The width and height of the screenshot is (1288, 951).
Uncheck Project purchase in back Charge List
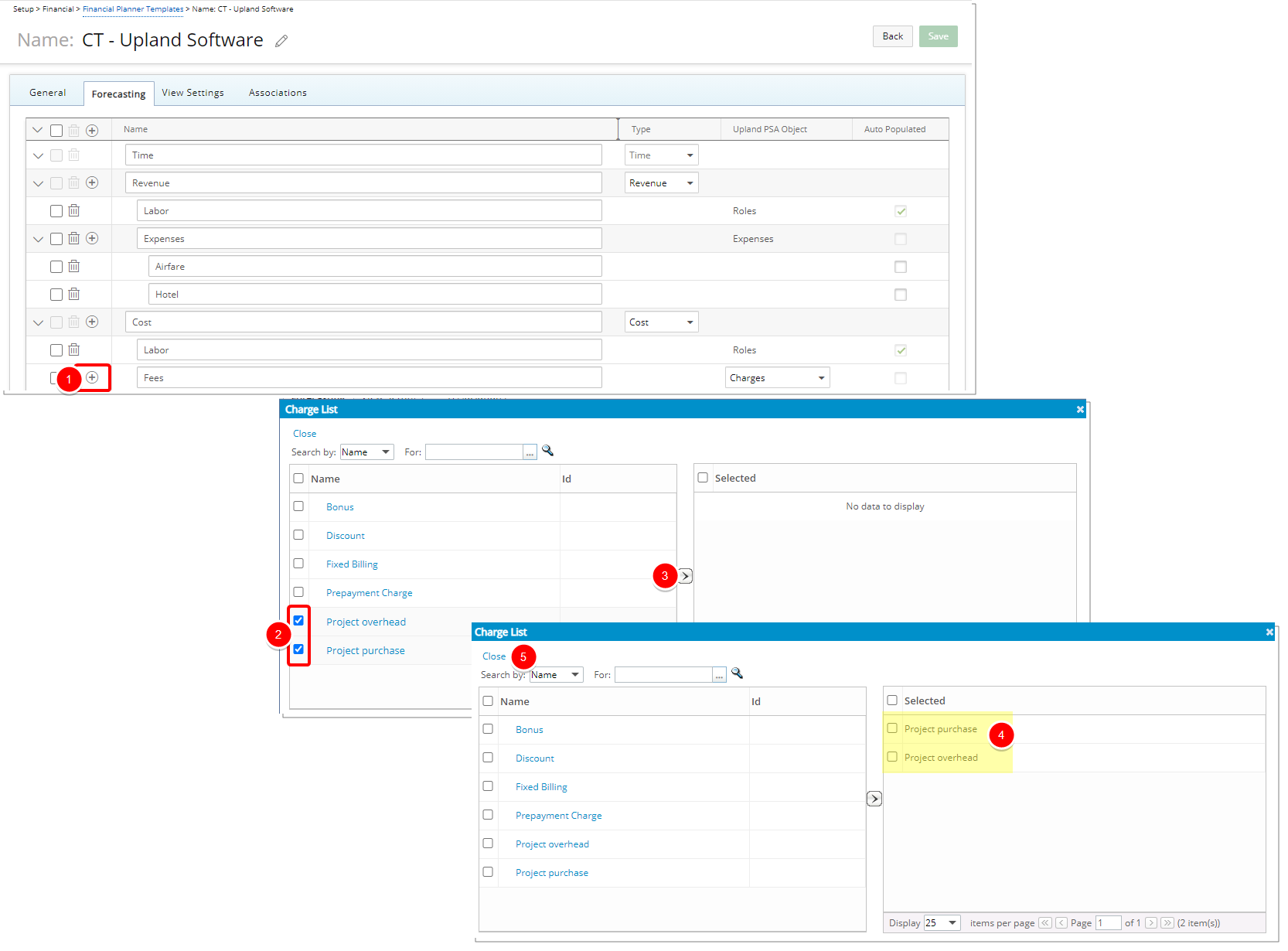click(x=298, y=649)
